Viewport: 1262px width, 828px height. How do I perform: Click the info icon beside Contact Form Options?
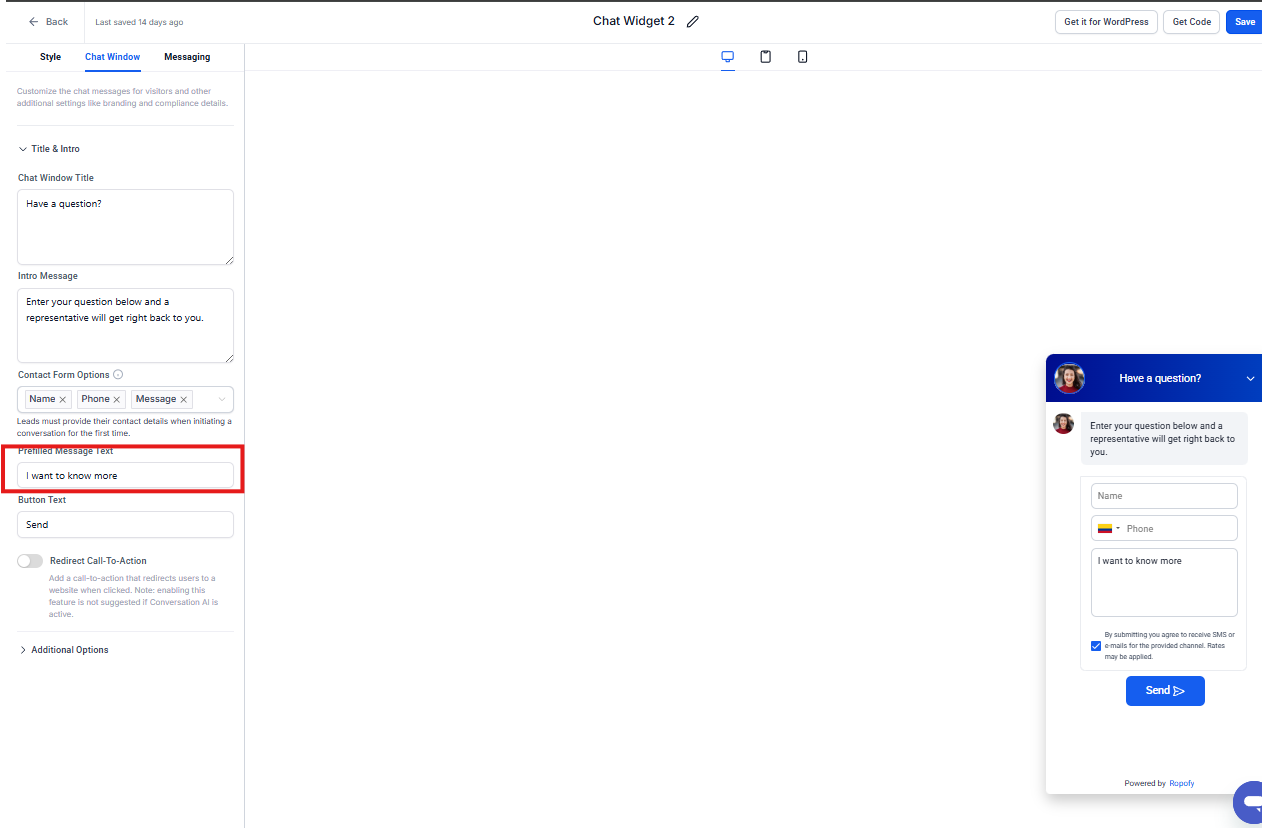point(118,375)
